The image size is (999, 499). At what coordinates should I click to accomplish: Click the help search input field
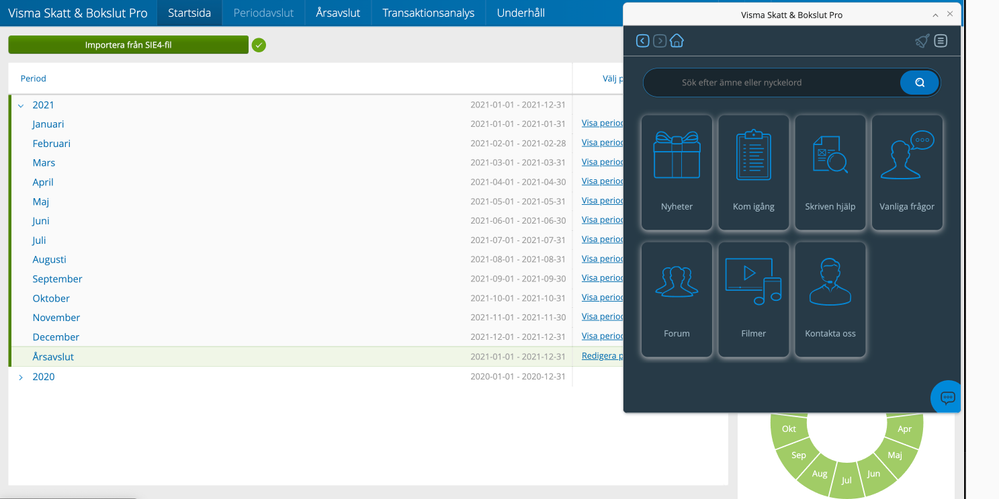(x=770, y=82)
